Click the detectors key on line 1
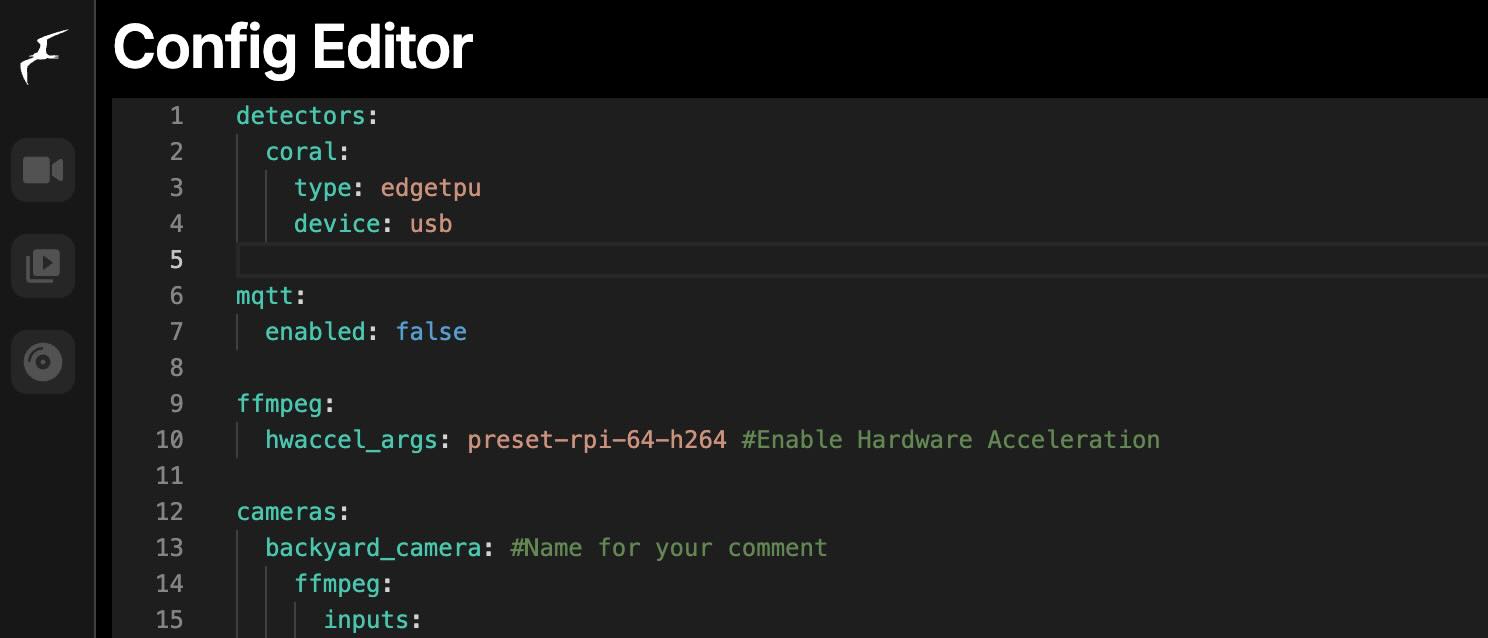 [301, 116]
